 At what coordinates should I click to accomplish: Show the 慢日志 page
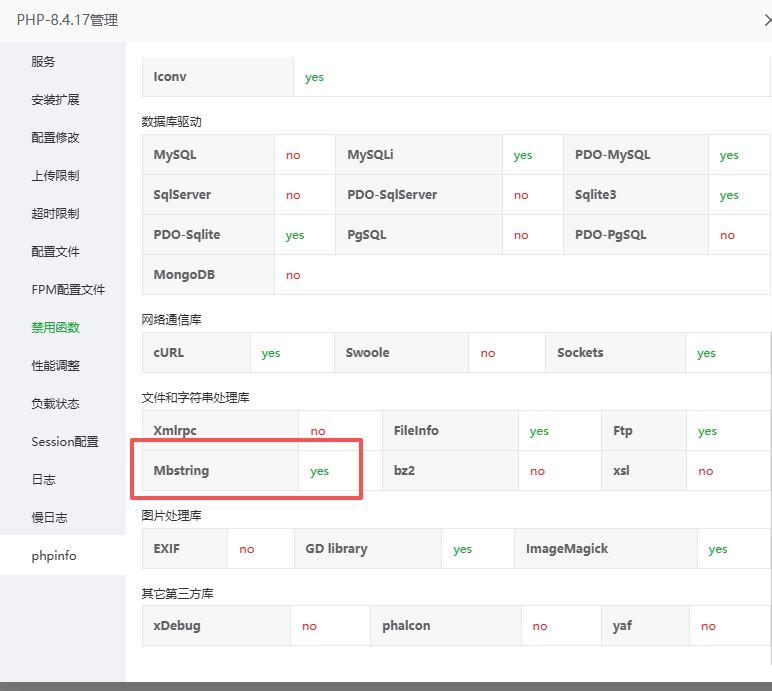[49, 518]
